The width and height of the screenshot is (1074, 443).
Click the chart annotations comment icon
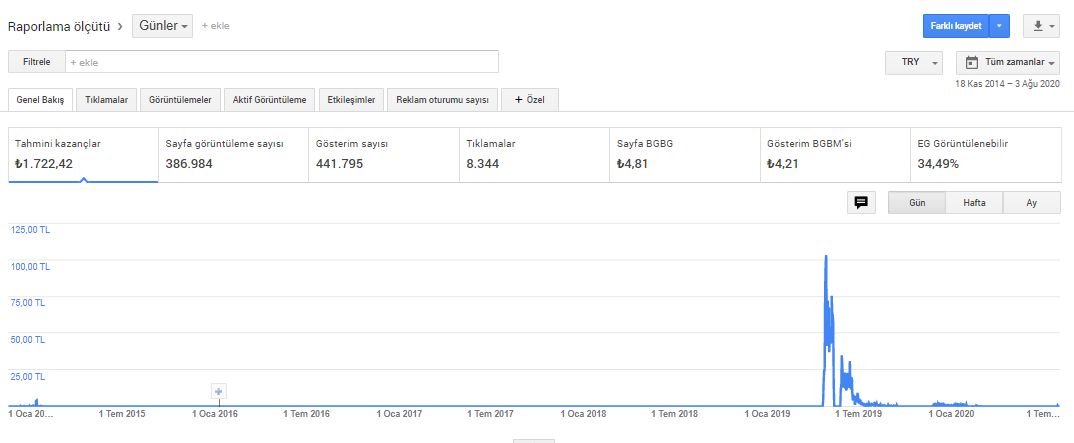(860, 203)
